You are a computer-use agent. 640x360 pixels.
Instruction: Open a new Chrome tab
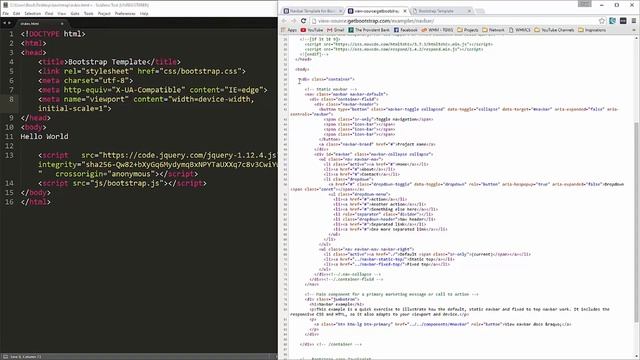tap(480, 11)
